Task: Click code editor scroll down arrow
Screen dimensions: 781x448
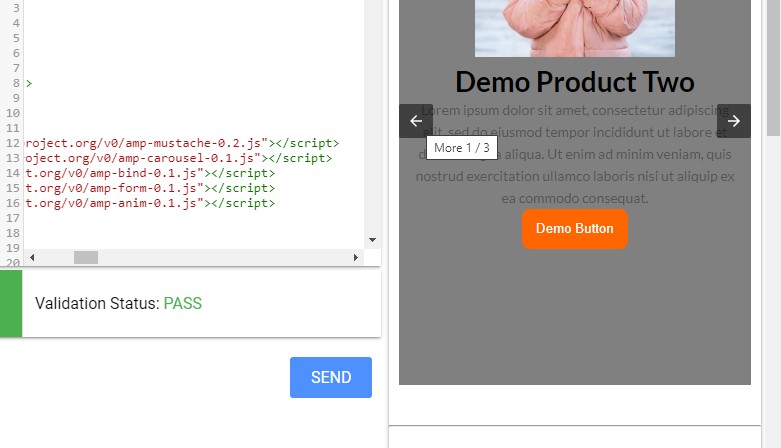Action: pos(372,240)
